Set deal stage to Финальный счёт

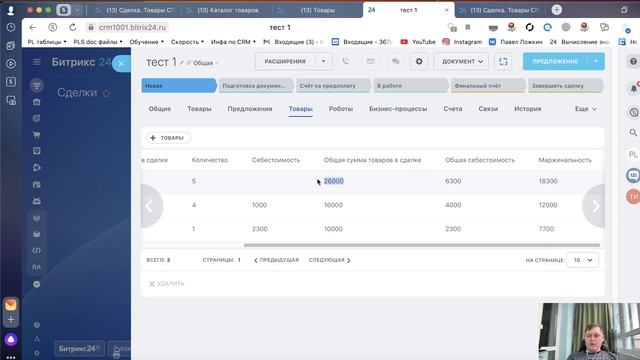487,86
